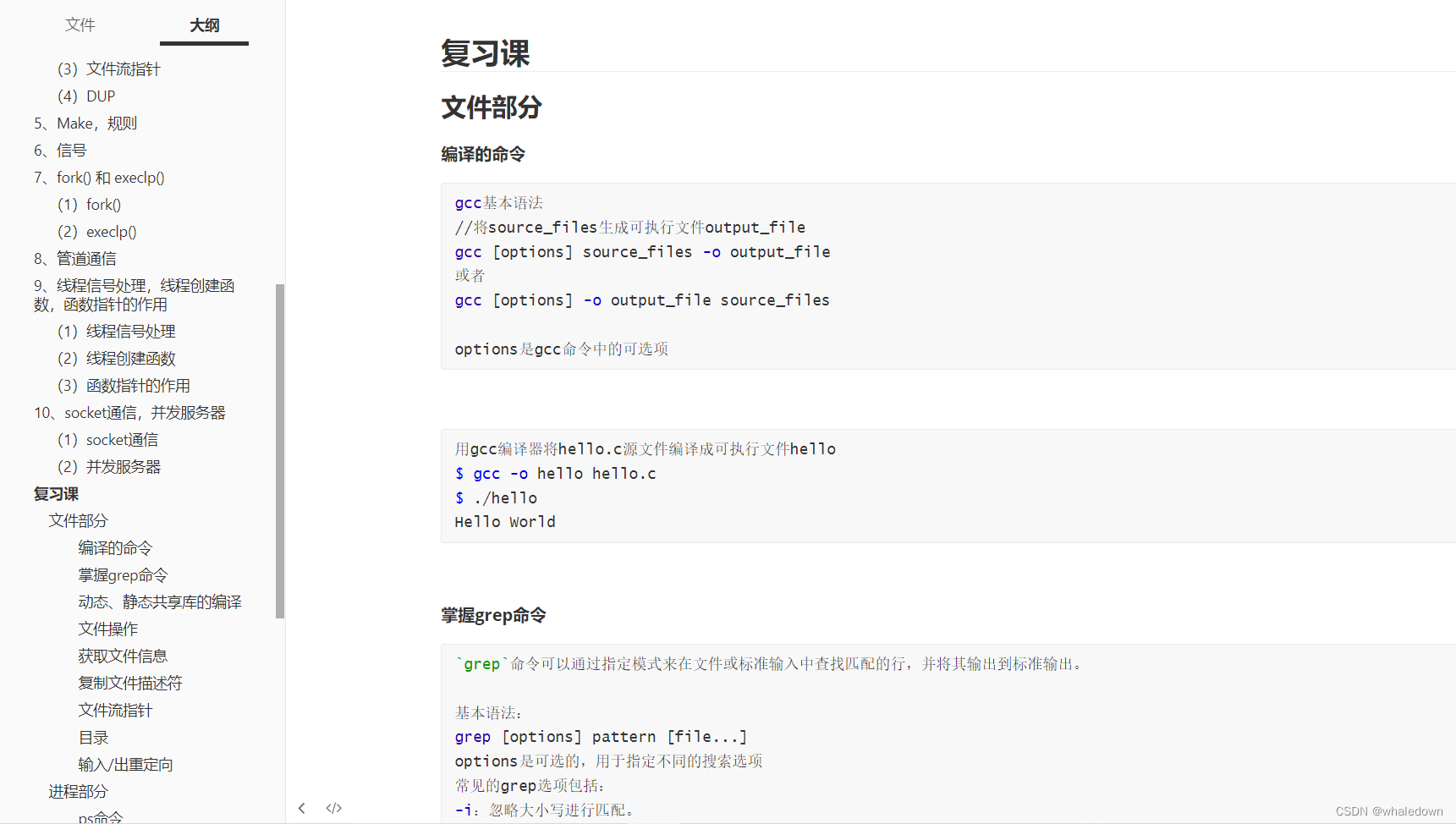Toggle source code mode icon
1456x824 pixels.
click(x=334, y=808)
